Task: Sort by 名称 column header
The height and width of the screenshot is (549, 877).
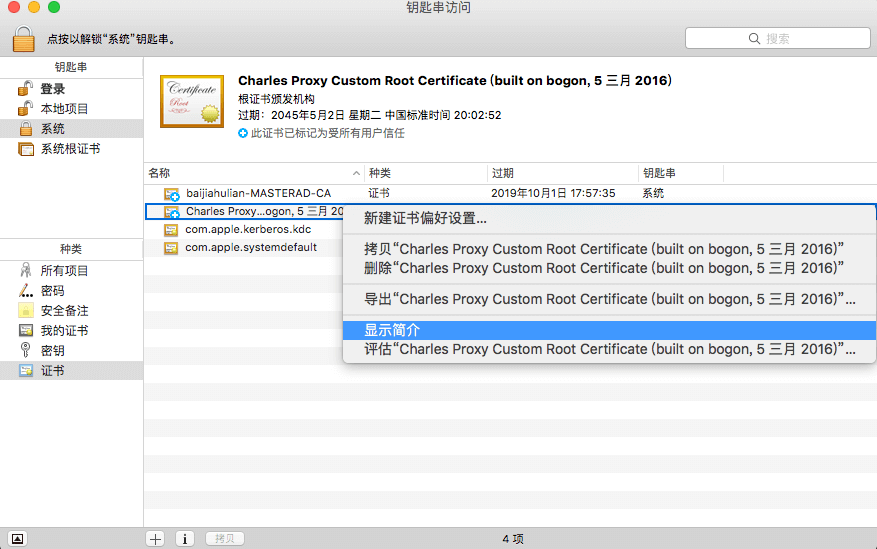Action: [254, 173]
